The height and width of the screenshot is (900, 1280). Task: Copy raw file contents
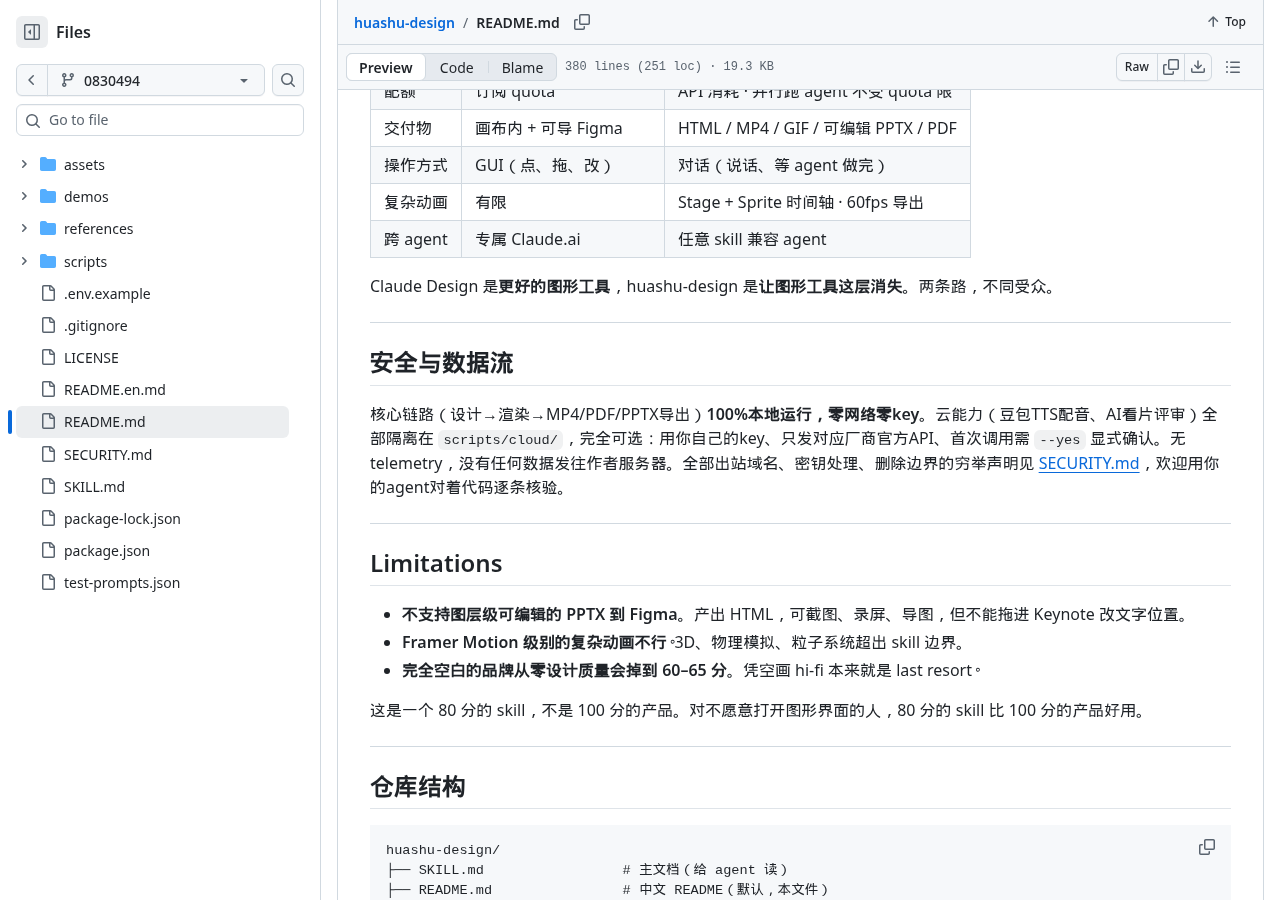1171,67
